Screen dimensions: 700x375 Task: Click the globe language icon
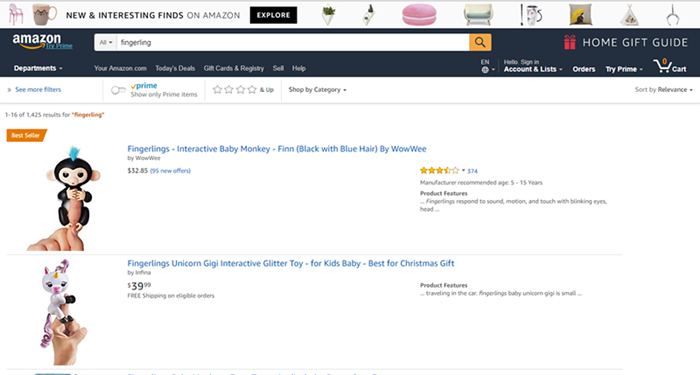click(x=485, y=70)
